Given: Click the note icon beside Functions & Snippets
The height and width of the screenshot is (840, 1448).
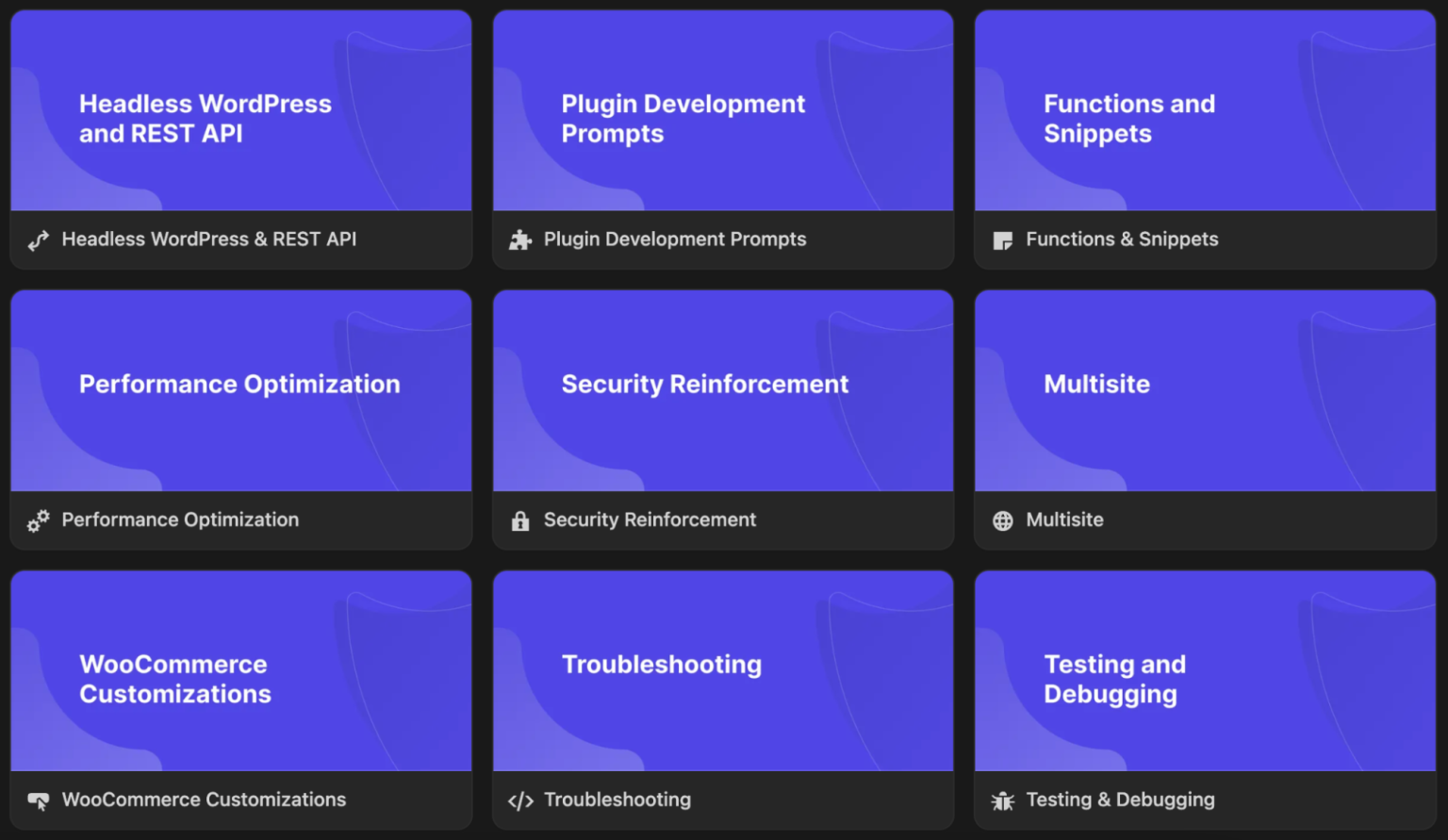Looking at the screenshot, I should point(1003,240).
